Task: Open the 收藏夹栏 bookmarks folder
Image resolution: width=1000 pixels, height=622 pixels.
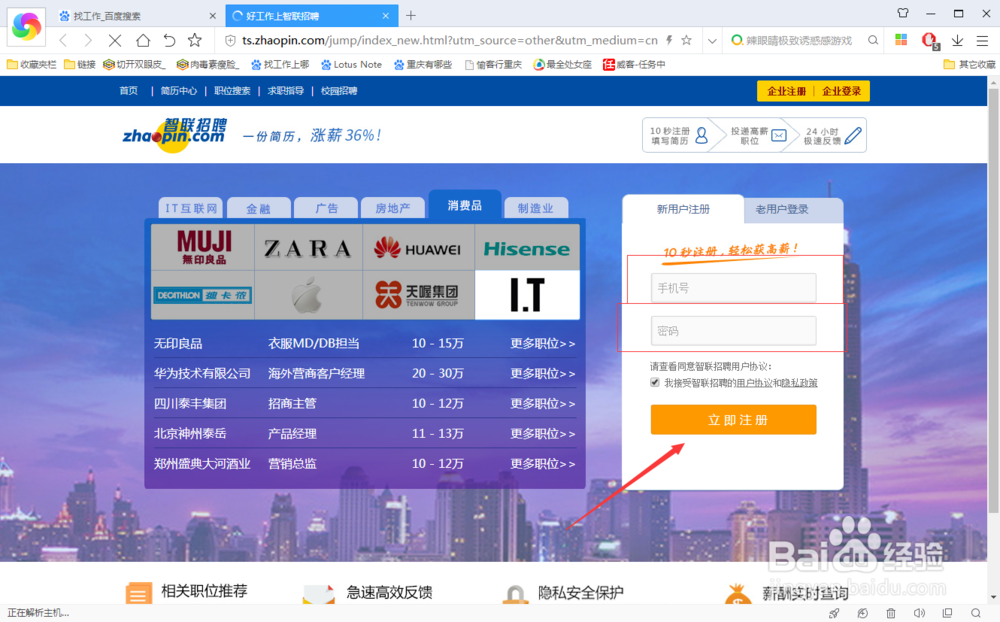Action: (x=31, y=64)
